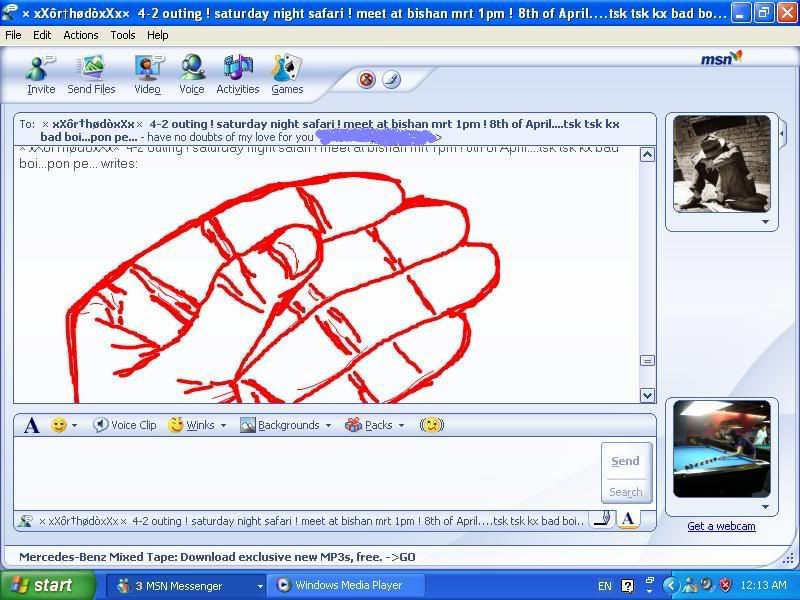Open the Activities icon
Image resolution: width=800 pixels, height=600 pixels.
point(238,74)
